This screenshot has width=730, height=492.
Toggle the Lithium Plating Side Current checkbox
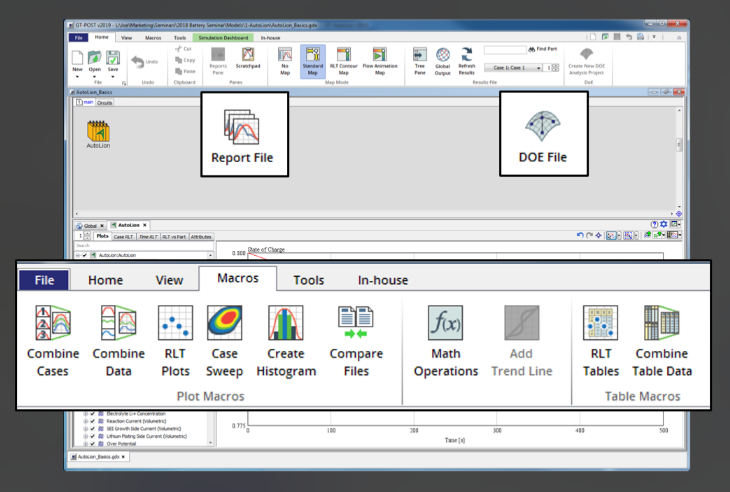click(93, 434)
